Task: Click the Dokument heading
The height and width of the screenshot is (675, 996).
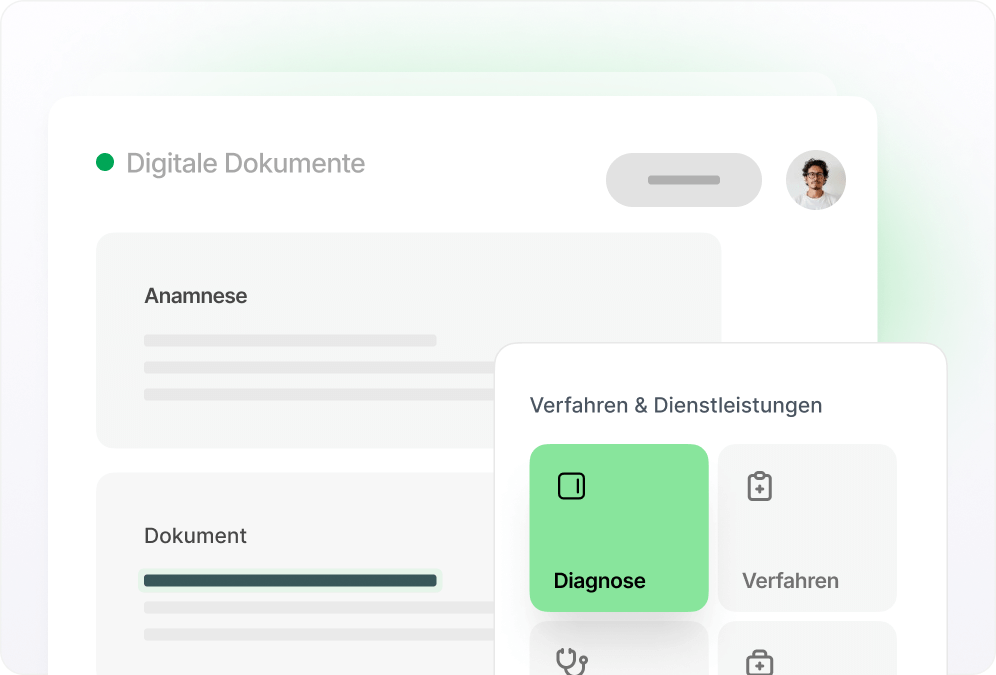Action: pyautogui.click(x=195, y=536)
